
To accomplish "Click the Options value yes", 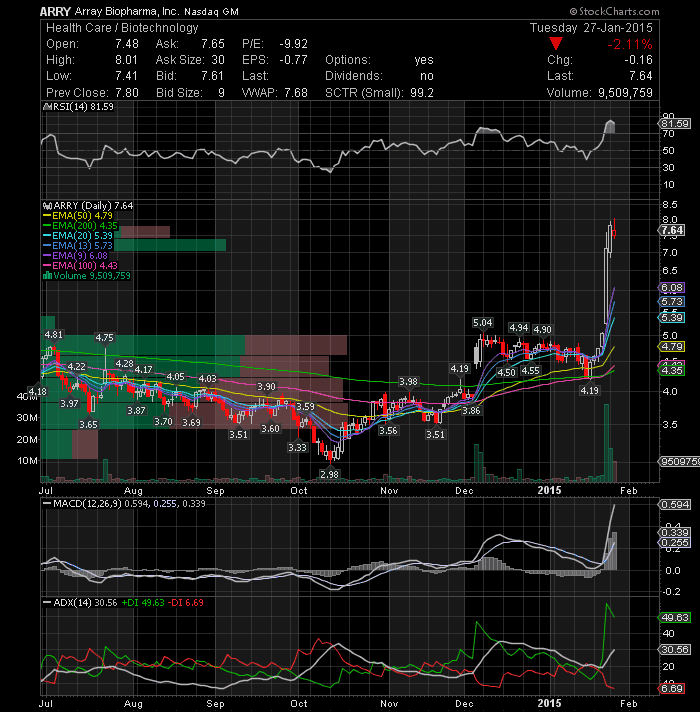I will coord(424,60).
